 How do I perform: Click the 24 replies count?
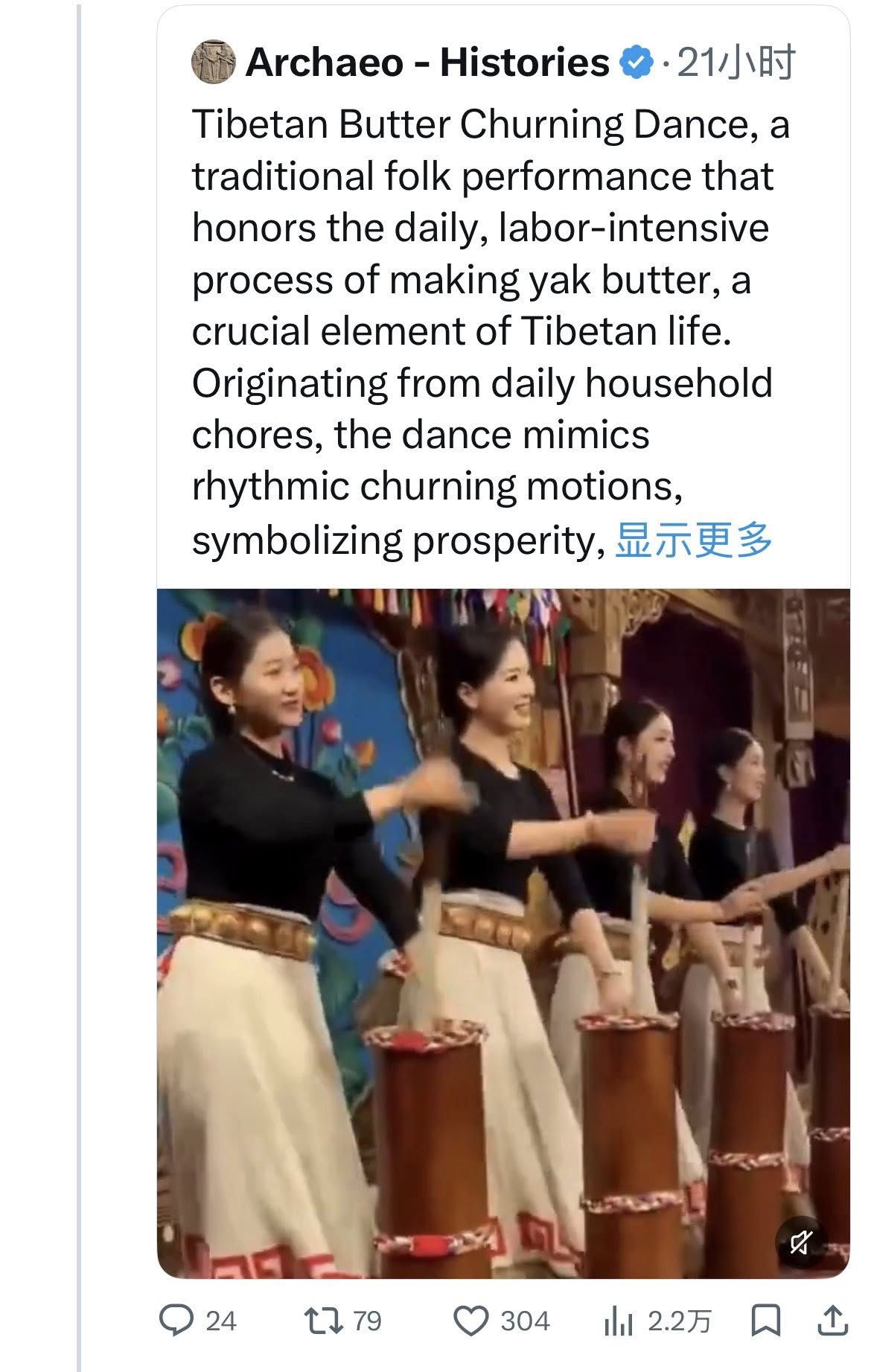pos(221,1321)
